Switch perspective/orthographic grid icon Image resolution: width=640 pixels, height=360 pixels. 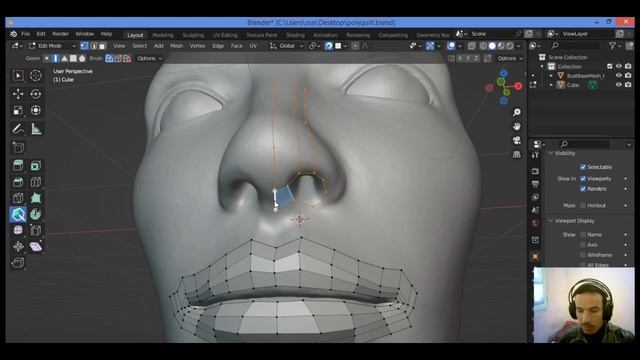pos(517,154)
